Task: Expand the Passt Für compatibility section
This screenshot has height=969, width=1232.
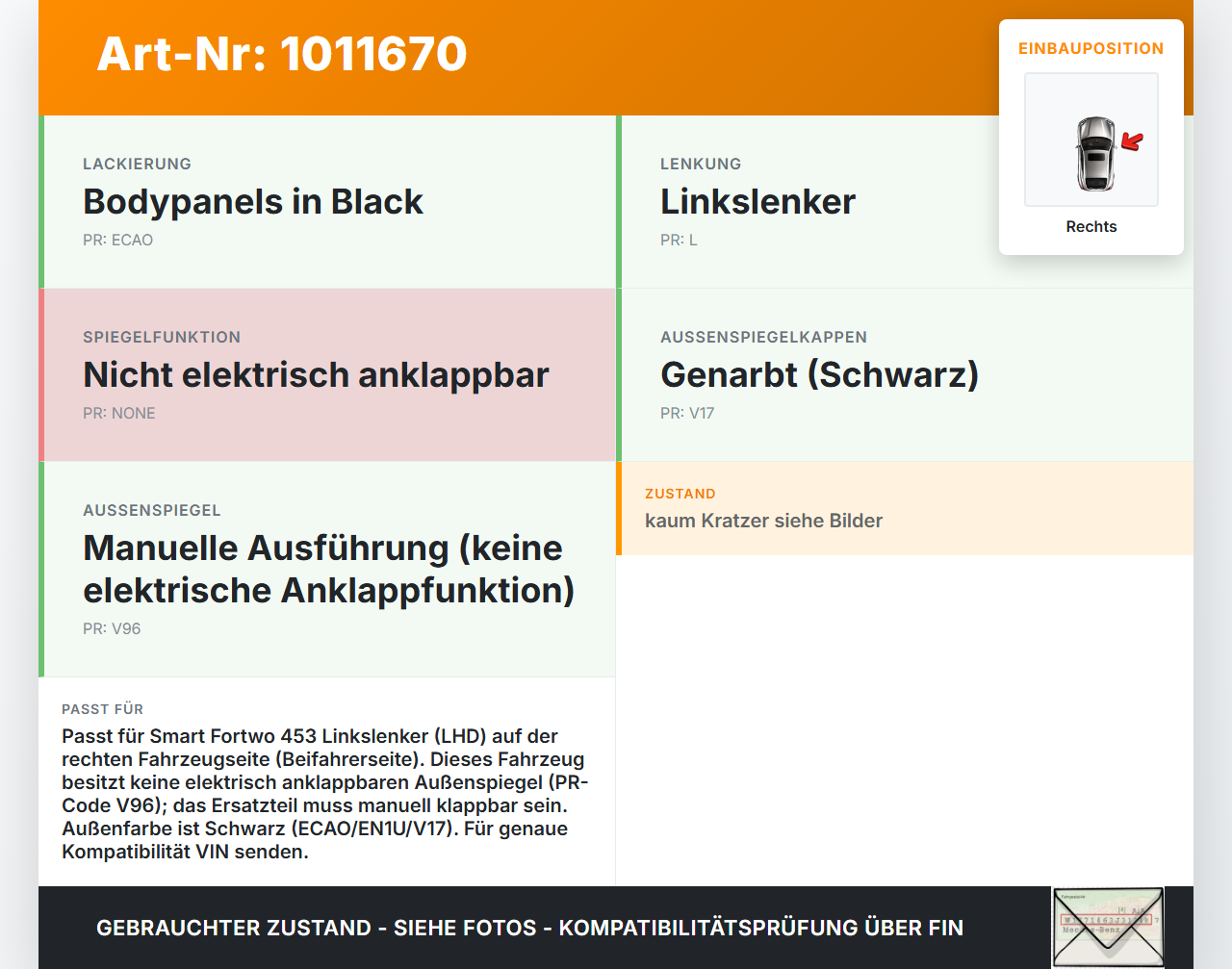Action: point(327,779)
